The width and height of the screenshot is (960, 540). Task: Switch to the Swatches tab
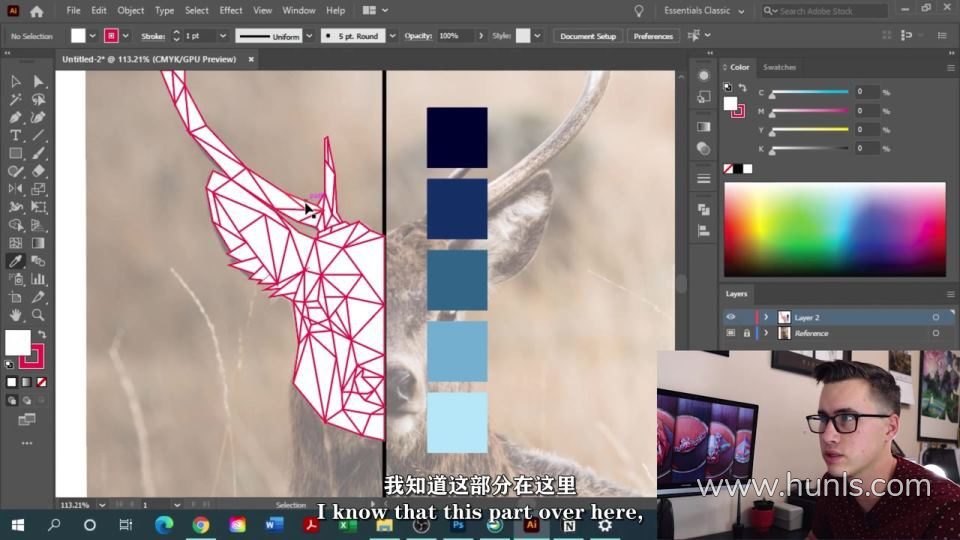pyautogui.click(x=779, y=67)
